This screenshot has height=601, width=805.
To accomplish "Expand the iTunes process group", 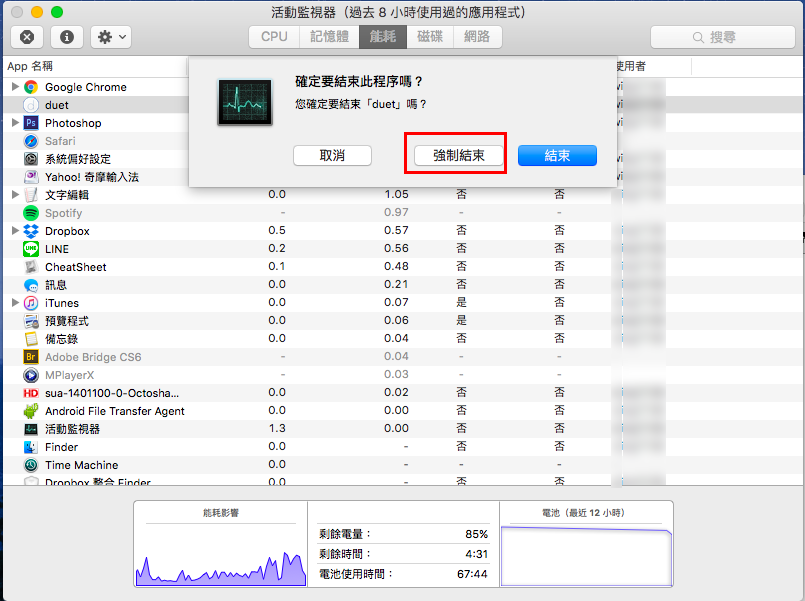I will 15,302.
